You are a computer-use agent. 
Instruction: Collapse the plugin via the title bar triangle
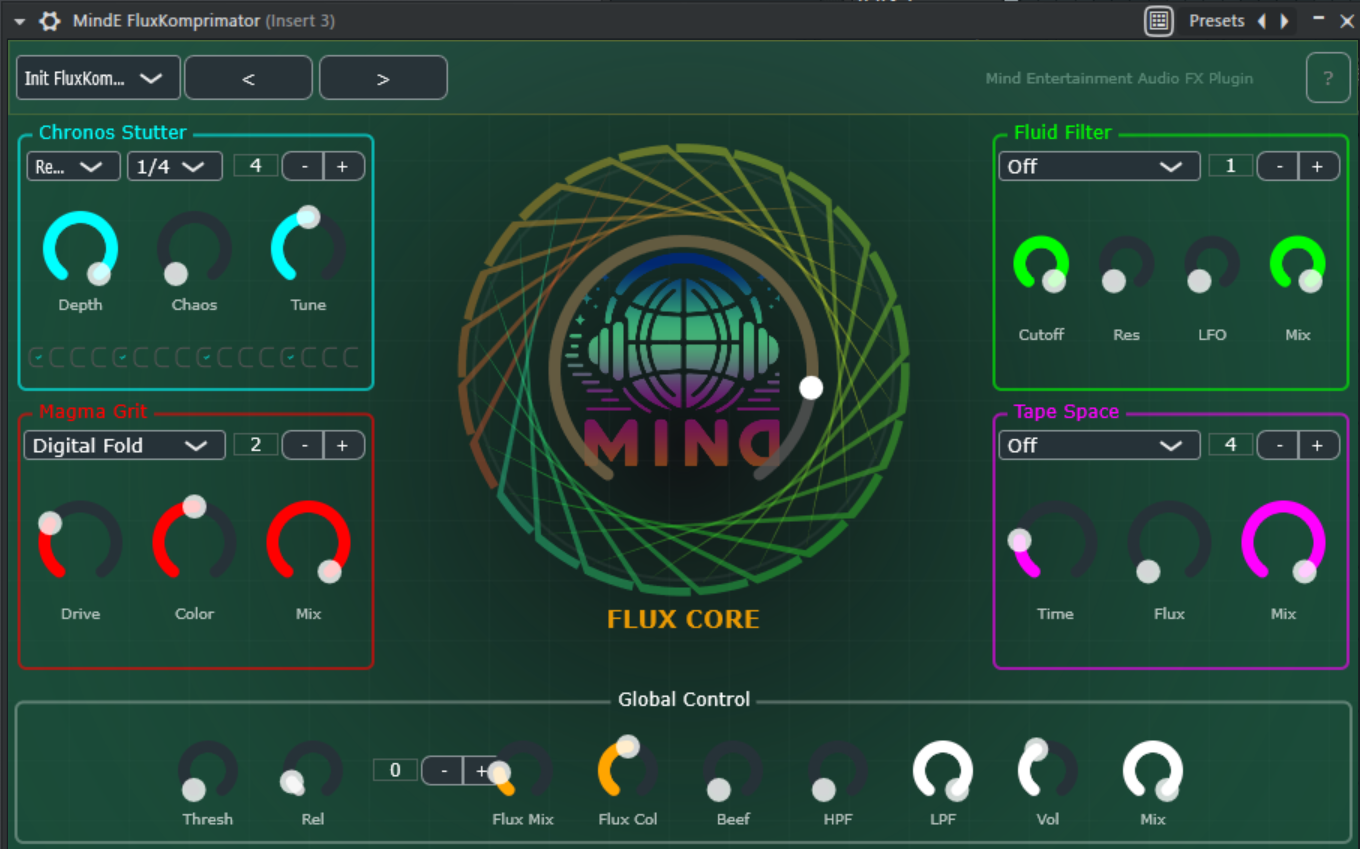coord(18,20)
